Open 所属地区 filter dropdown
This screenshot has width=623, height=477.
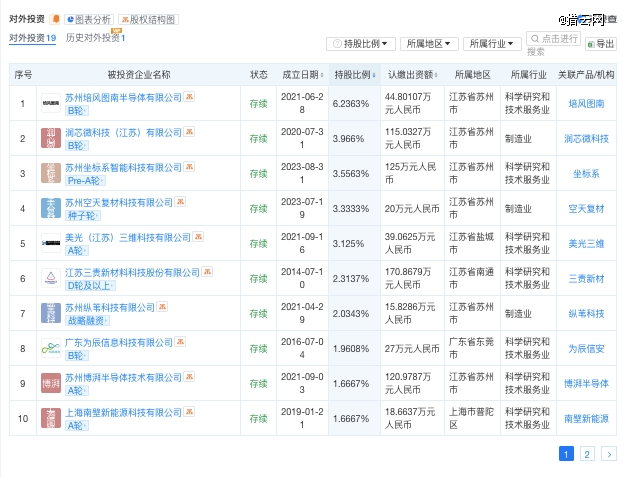click(x=429, y=44)
